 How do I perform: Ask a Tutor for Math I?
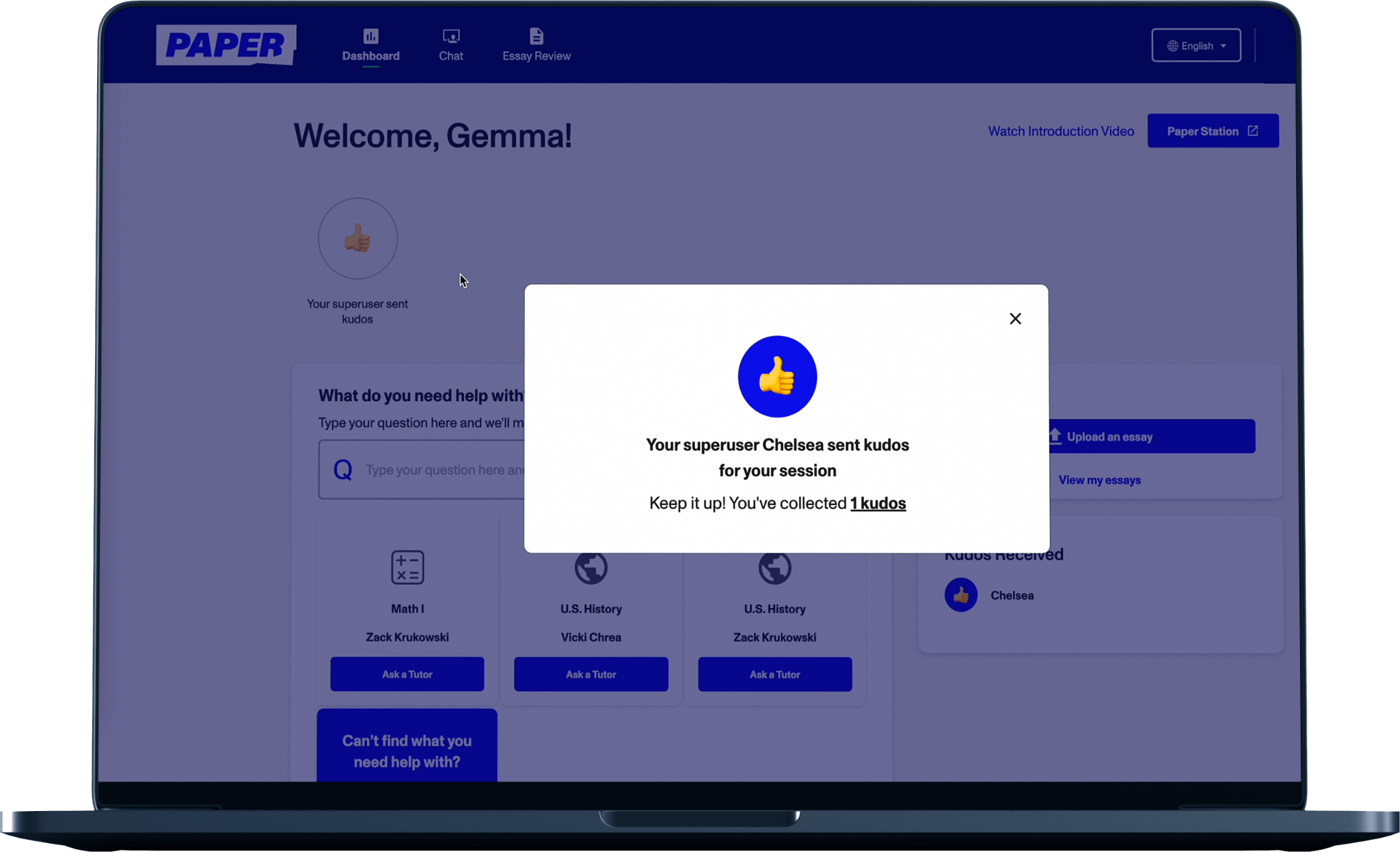pyautogui.click(x=407, y=674)
